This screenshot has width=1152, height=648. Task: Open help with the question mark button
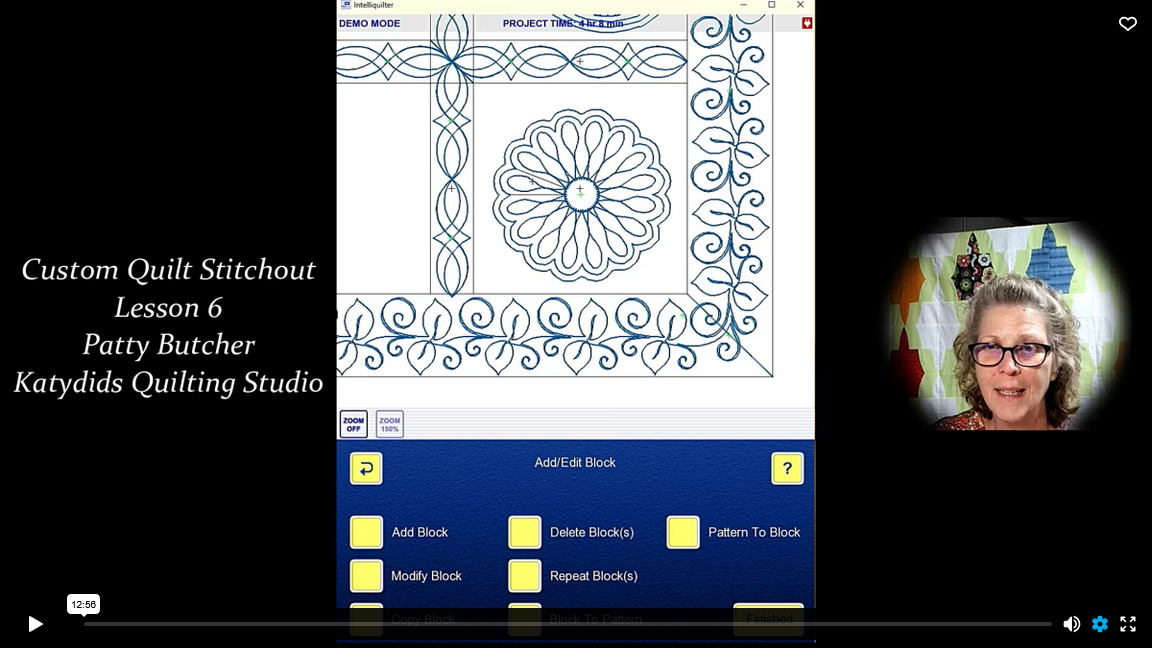pyautogui.click(x=787, y=469)
